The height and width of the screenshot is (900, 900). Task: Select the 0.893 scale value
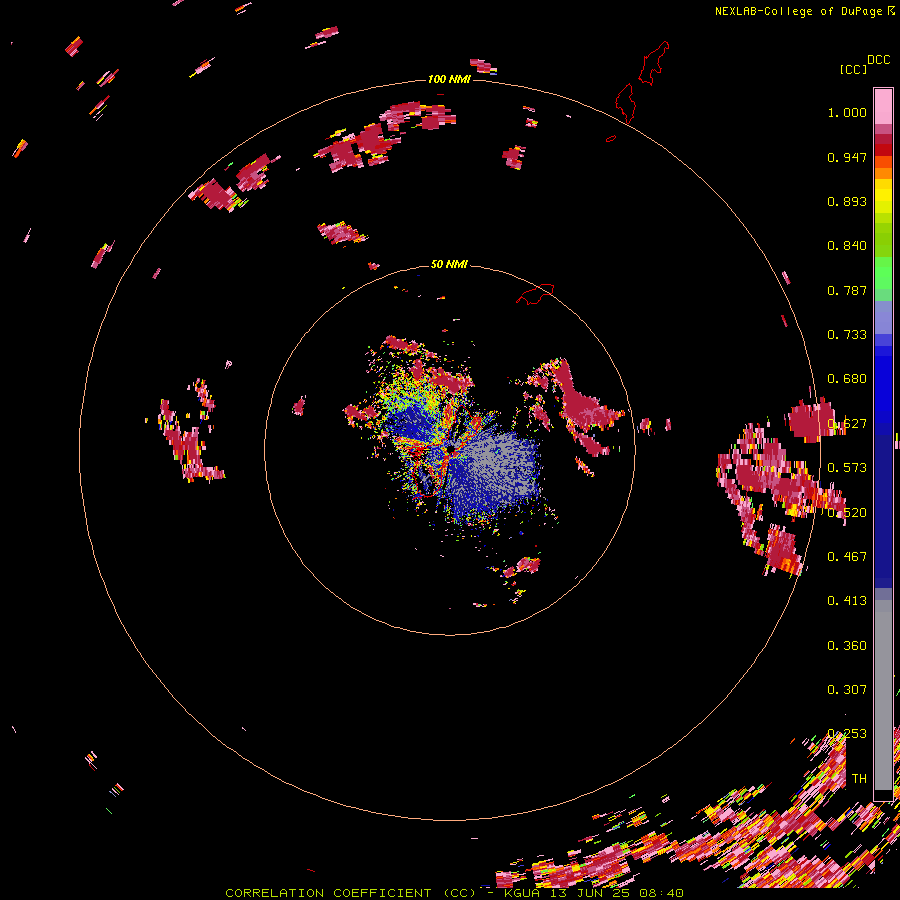847,201
